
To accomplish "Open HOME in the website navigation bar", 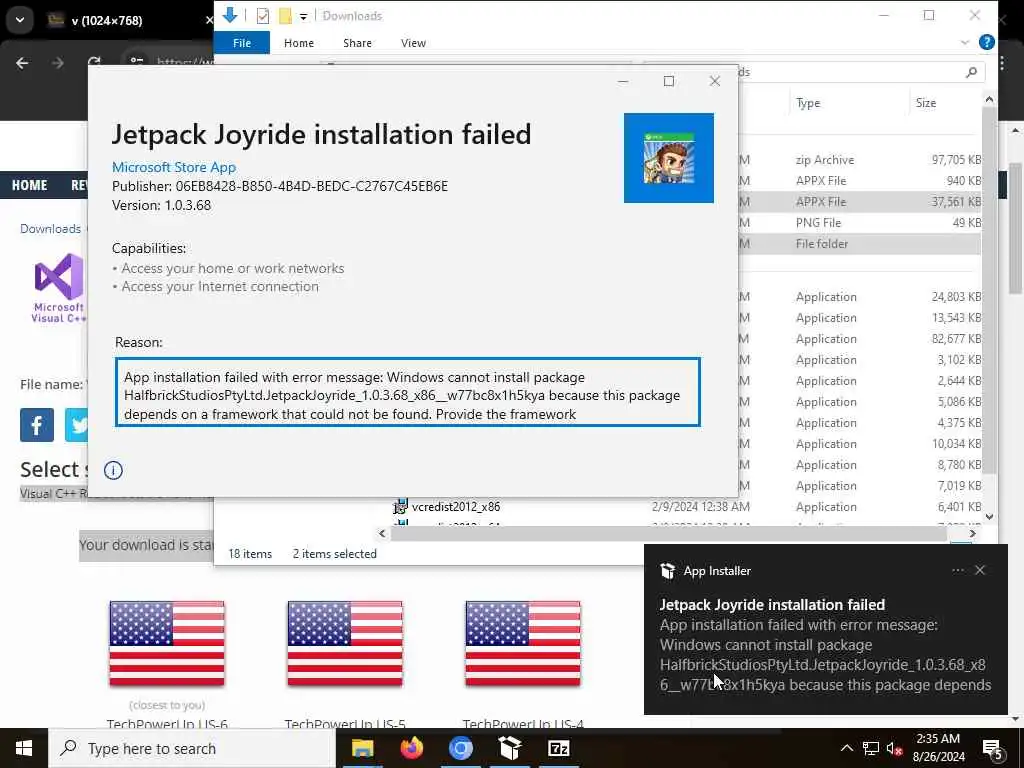I will point(29,185).
